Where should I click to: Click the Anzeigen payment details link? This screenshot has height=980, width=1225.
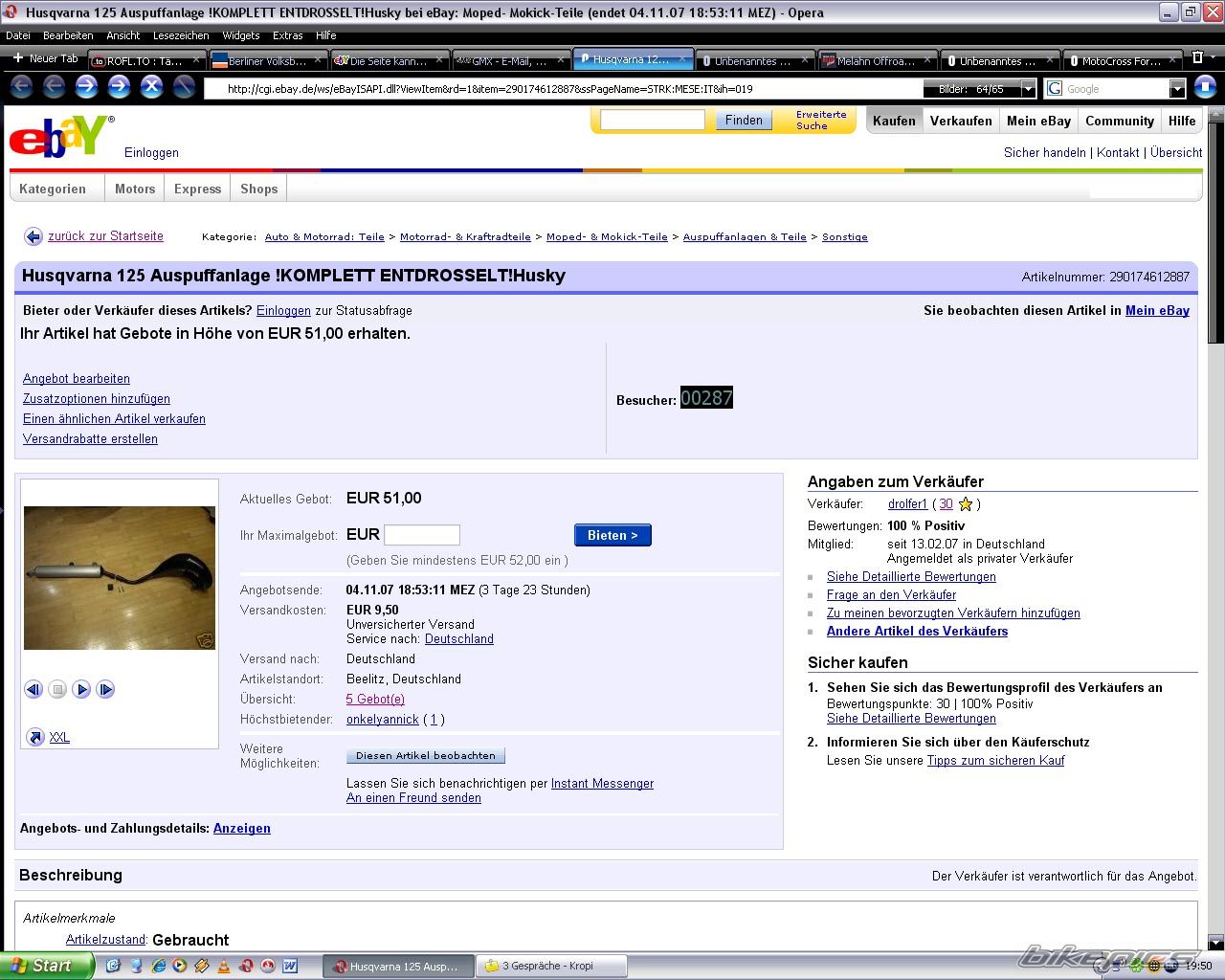click(242, 829)
